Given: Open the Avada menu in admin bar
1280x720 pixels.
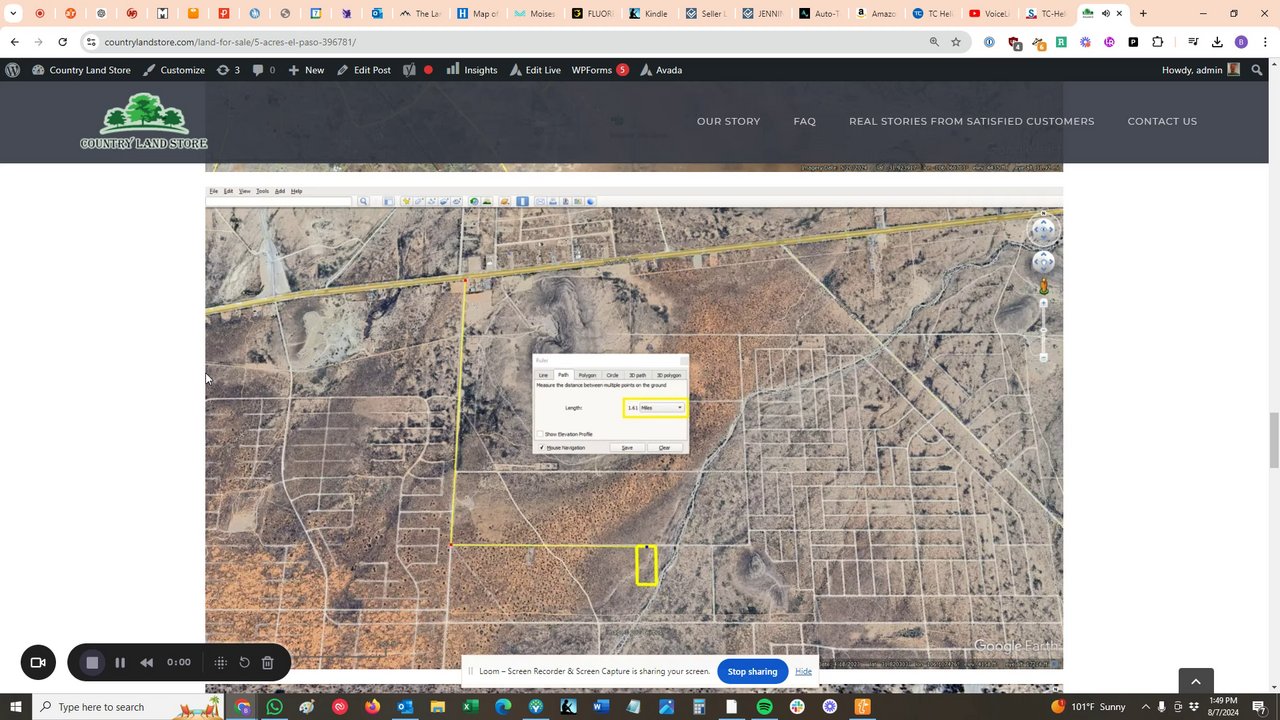Looking at the screenshot, I should [x=661, y=70].
